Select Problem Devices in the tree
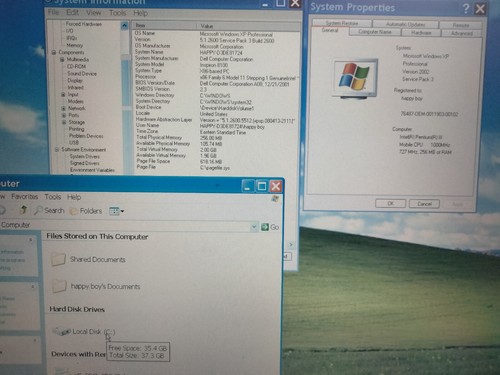 86,136
